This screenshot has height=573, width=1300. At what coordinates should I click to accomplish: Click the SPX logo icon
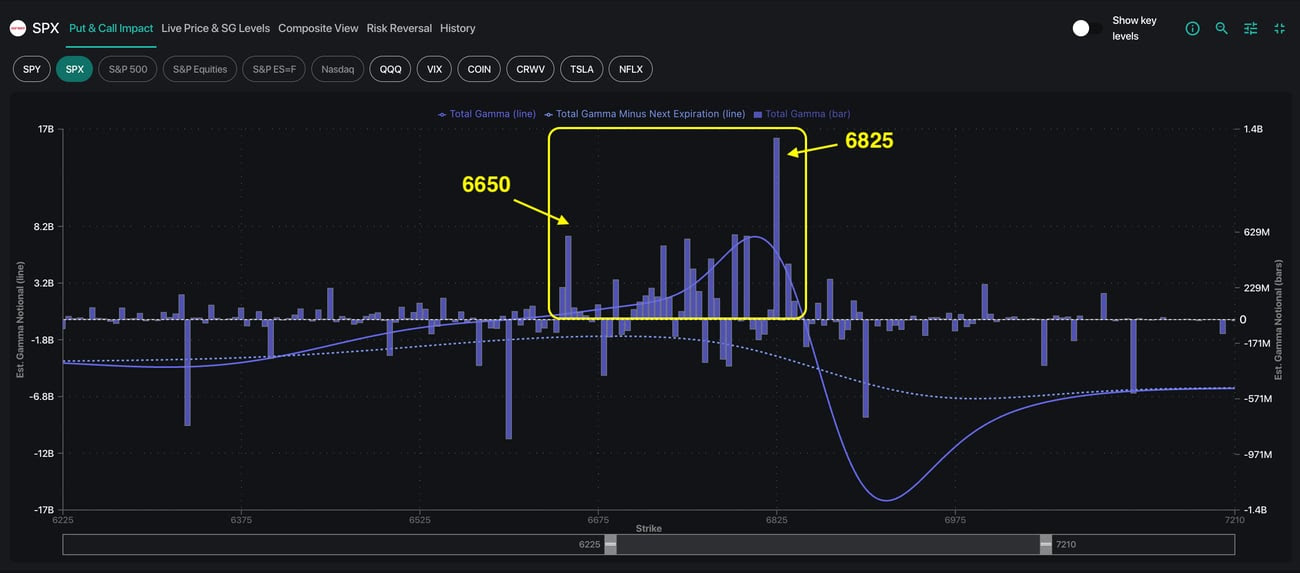18,28
